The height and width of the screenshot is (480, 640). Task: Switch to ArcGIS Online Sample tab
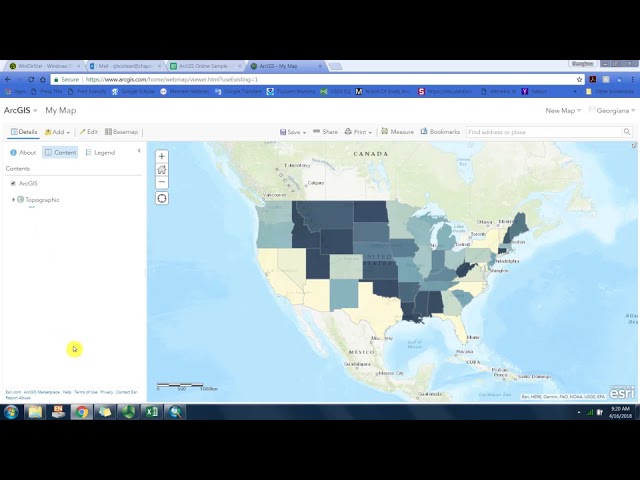[204, 66]
